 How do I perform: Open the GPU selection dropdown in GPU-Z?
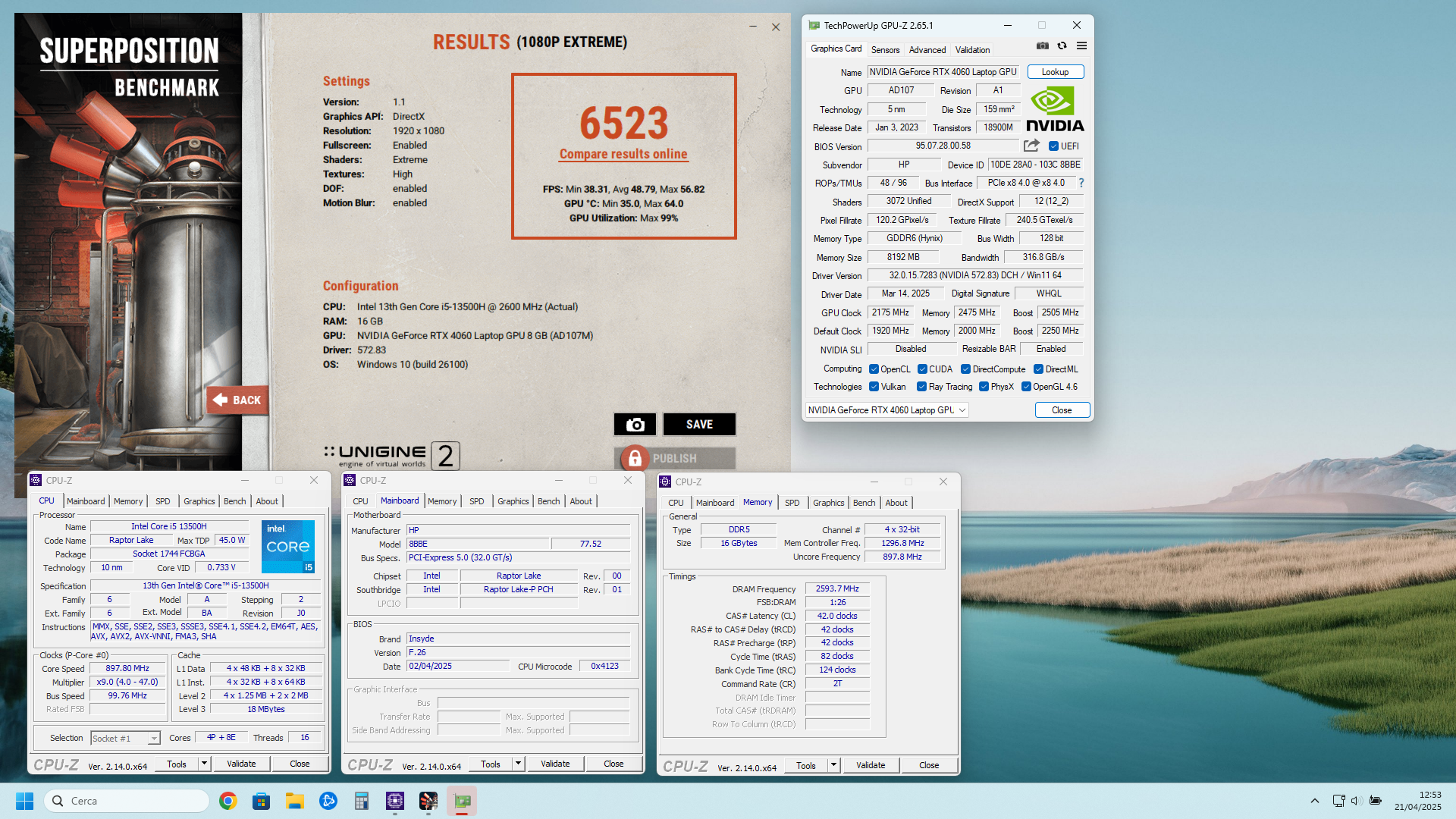(x=887, y=410)
